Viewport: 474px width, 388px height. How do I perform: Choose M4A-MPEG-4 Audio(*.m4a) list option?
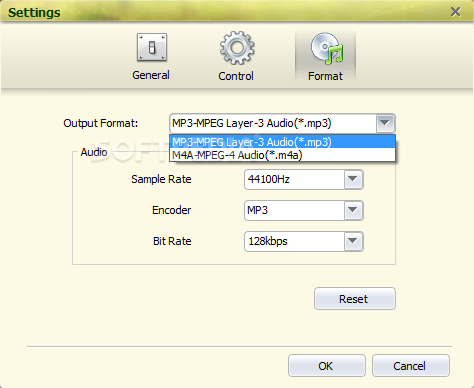click(x=282, y=155)
